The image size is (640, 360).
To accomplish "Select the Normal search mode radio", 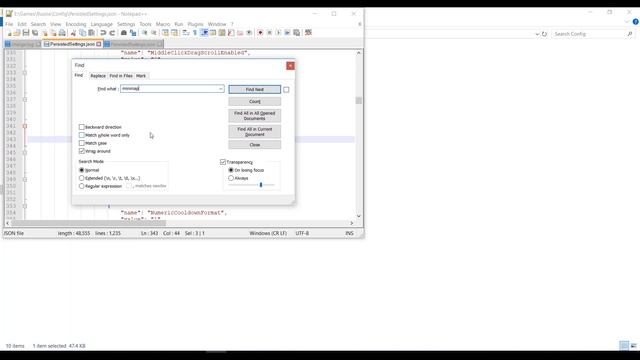I will pos(82,170).
